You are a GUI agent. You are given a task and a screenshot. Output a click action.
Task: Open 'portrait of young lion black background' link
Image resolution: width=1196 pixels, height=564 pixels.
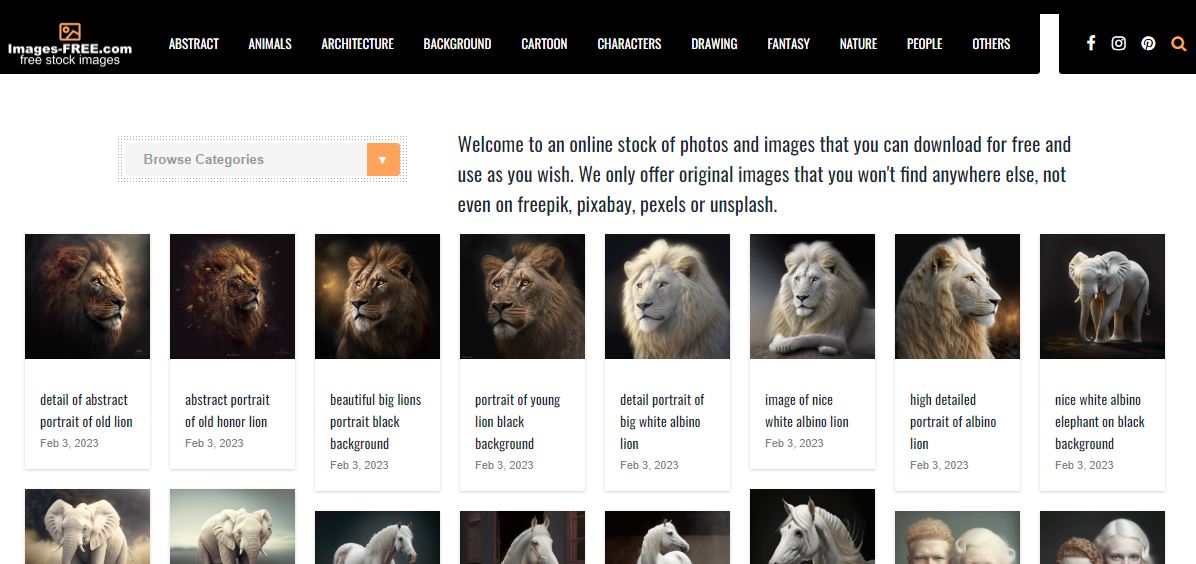coord(517,421)
